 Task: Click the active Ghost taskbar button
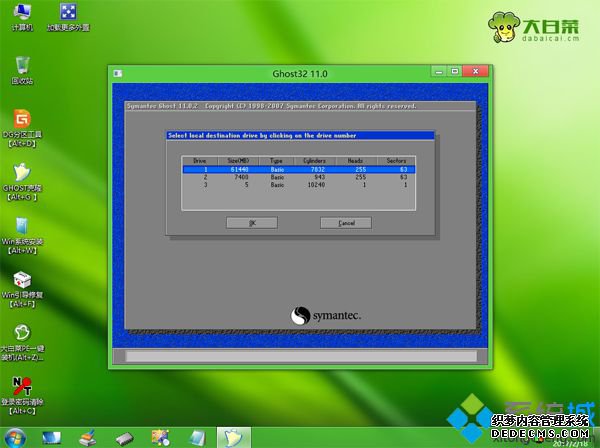(x=234, y=438)
